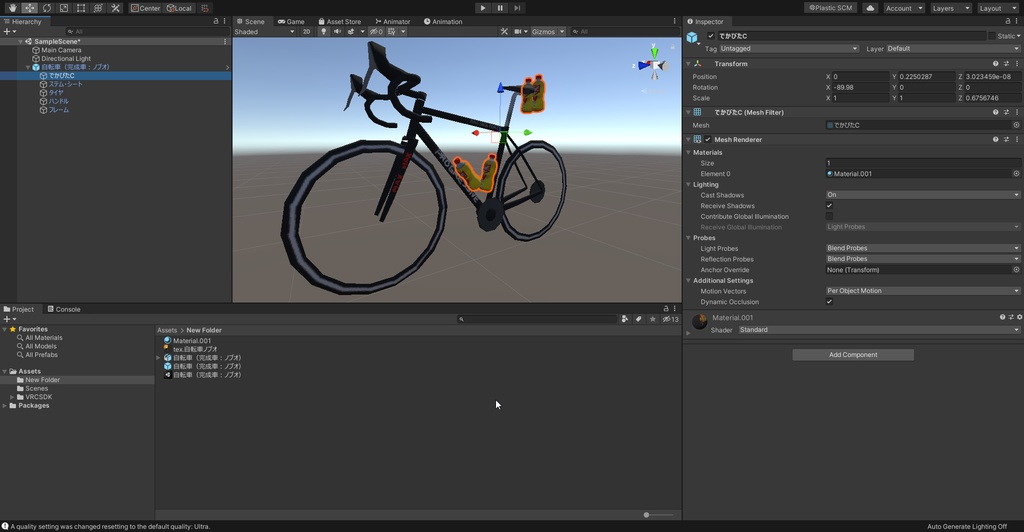Open the Layer Default dropdown
This screenshot has width=1024, height=532.
pos(953,48)
